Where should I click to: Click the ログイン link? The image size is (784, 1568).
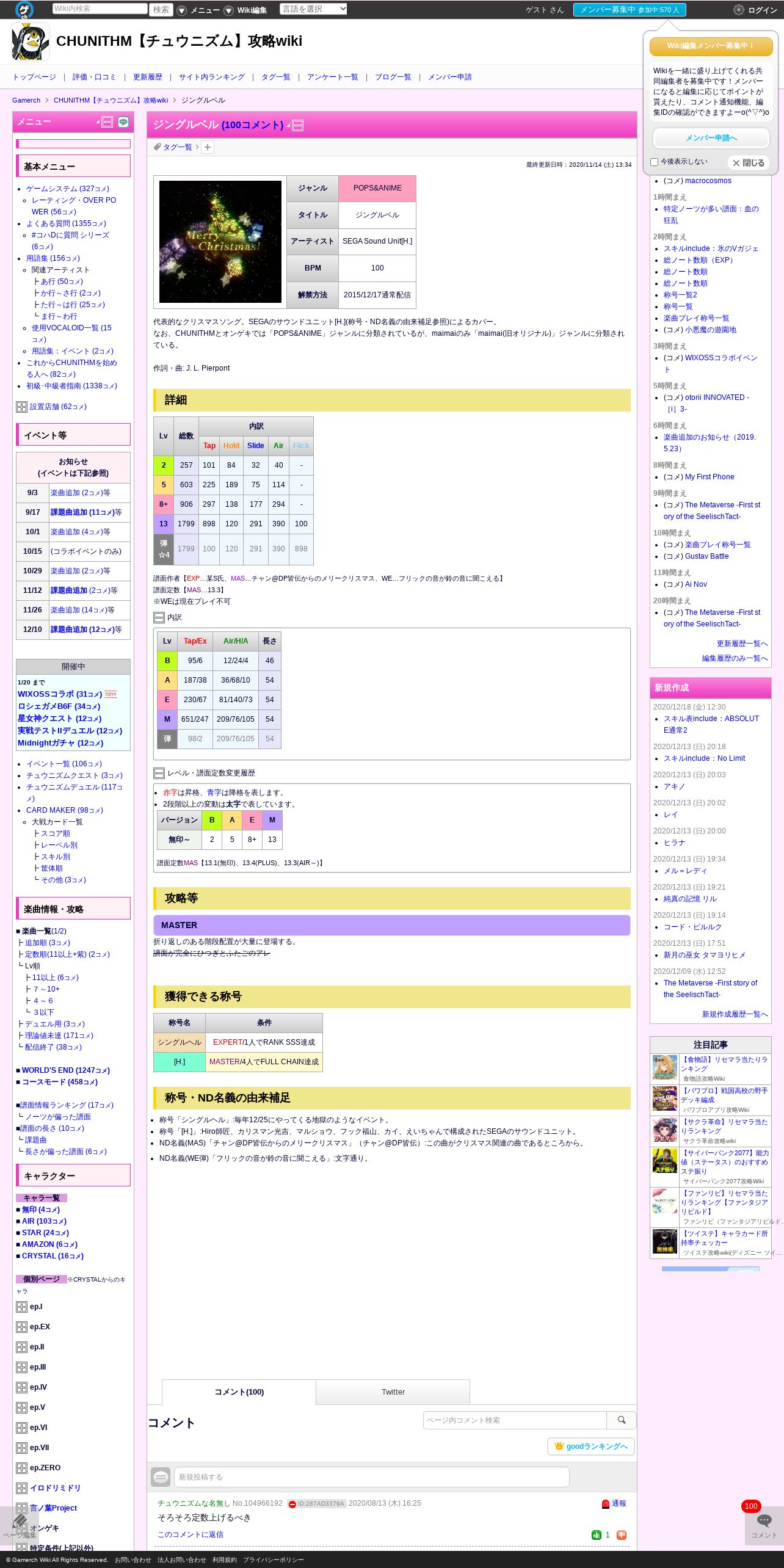tap(763, 10)
